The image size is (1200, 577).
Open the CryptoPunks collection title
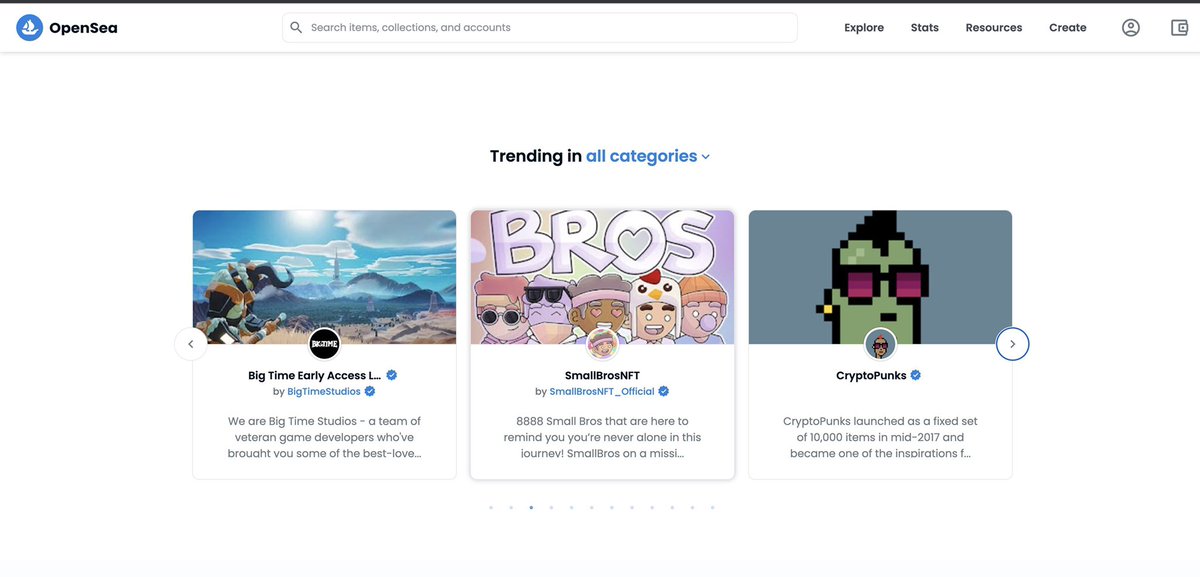point(871,376)
